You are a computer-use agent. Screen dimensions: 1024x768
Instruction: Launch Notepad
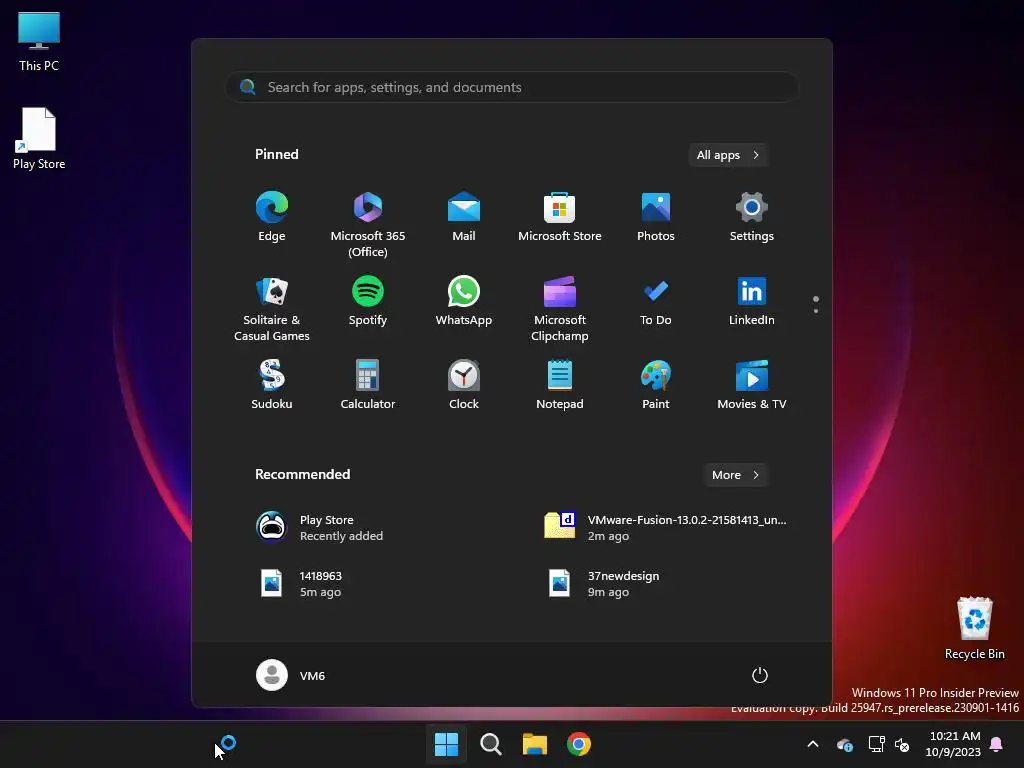coord(560,385)
